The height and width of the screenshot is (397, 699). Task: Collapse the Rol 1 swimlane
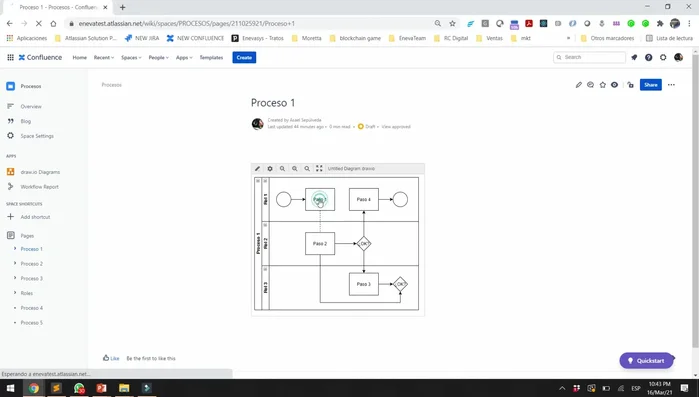(265, 181)
